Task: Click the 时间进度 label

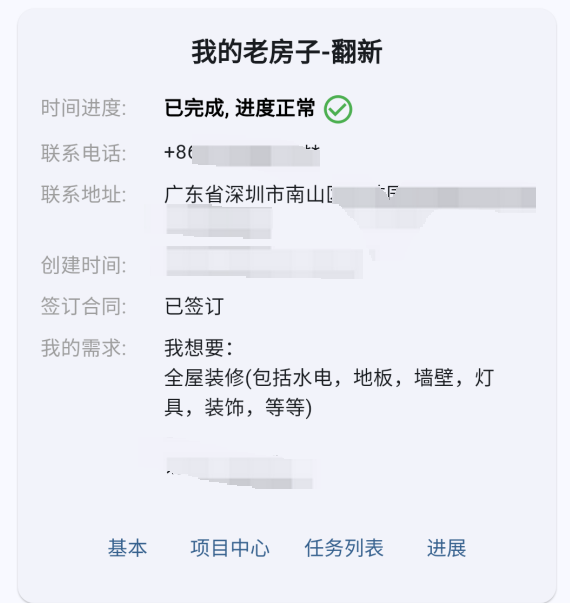Action: [x=83, y=108]
